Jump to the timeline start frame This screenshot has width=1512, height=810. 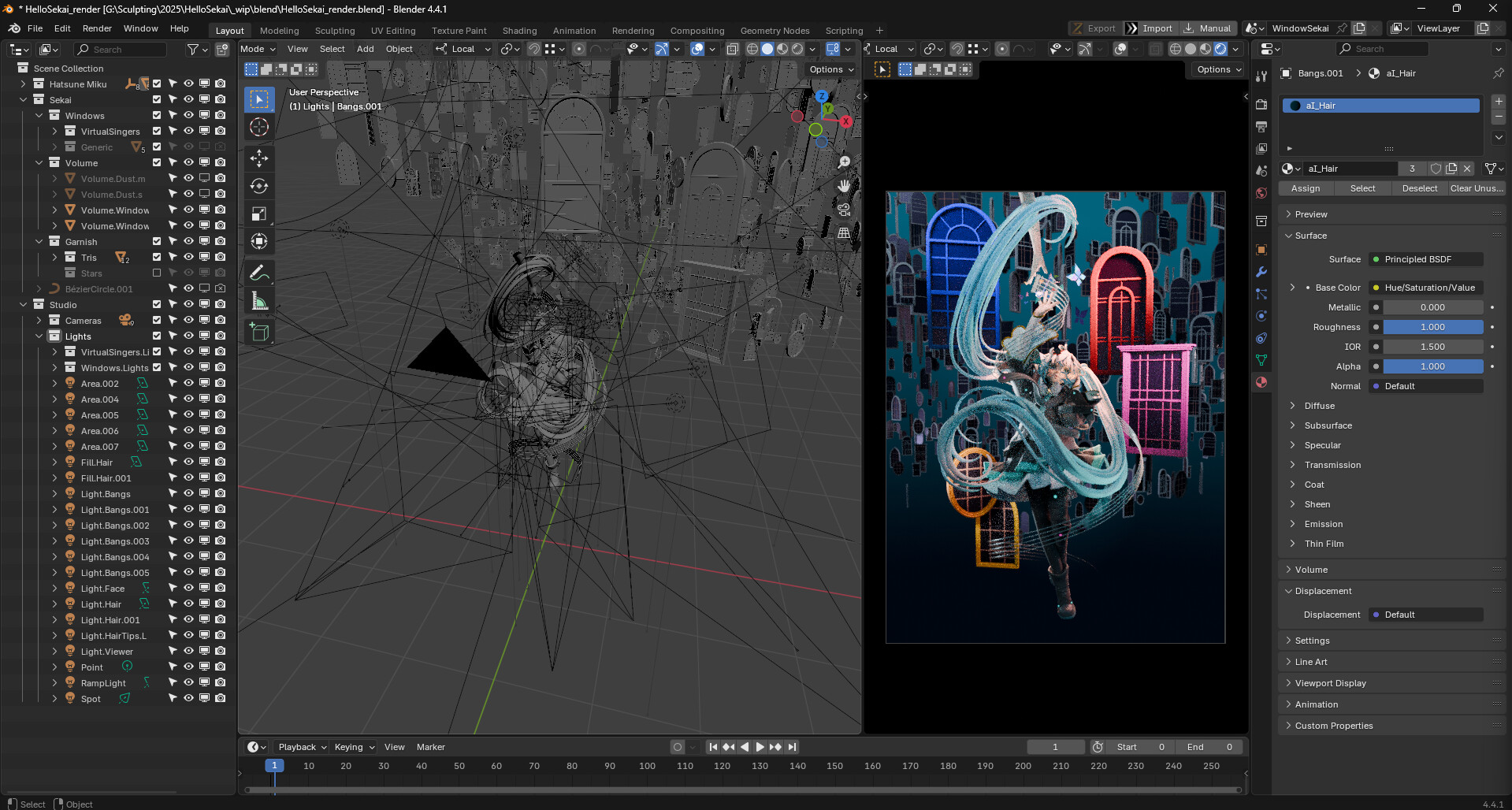713,747
